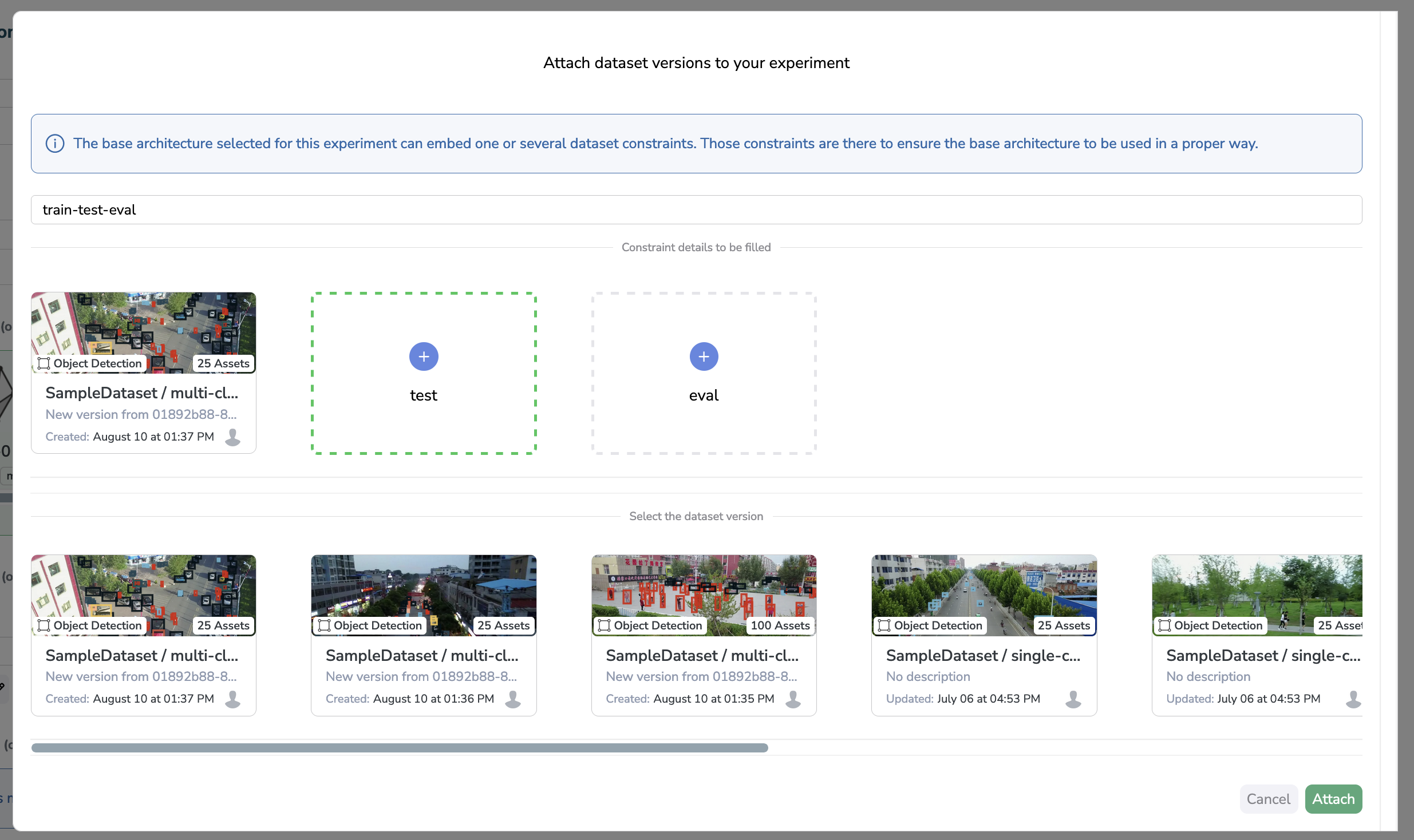Click Object Detection badge on the 100 Assets card
1414x840 pixels.
click(x=651, y=625)
